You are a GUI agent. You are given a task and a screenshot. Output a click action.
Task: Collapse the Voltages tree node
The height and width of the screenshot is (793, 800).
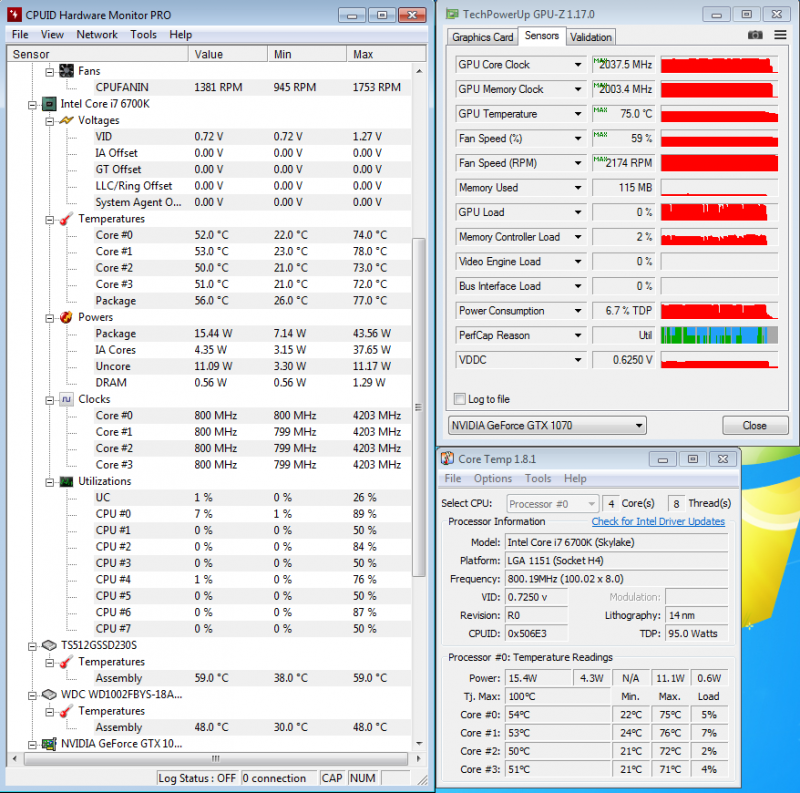pos(49,121)
